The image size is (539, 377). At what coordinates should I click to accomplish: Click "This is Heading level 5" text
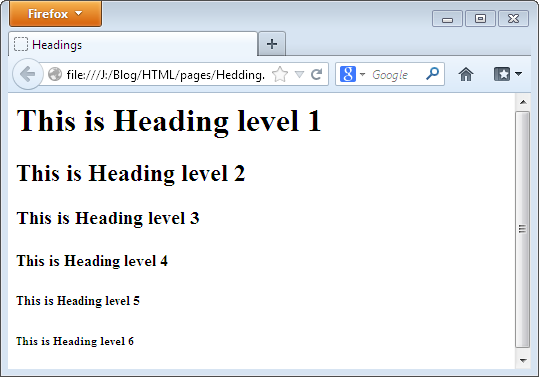coord(78,301)
